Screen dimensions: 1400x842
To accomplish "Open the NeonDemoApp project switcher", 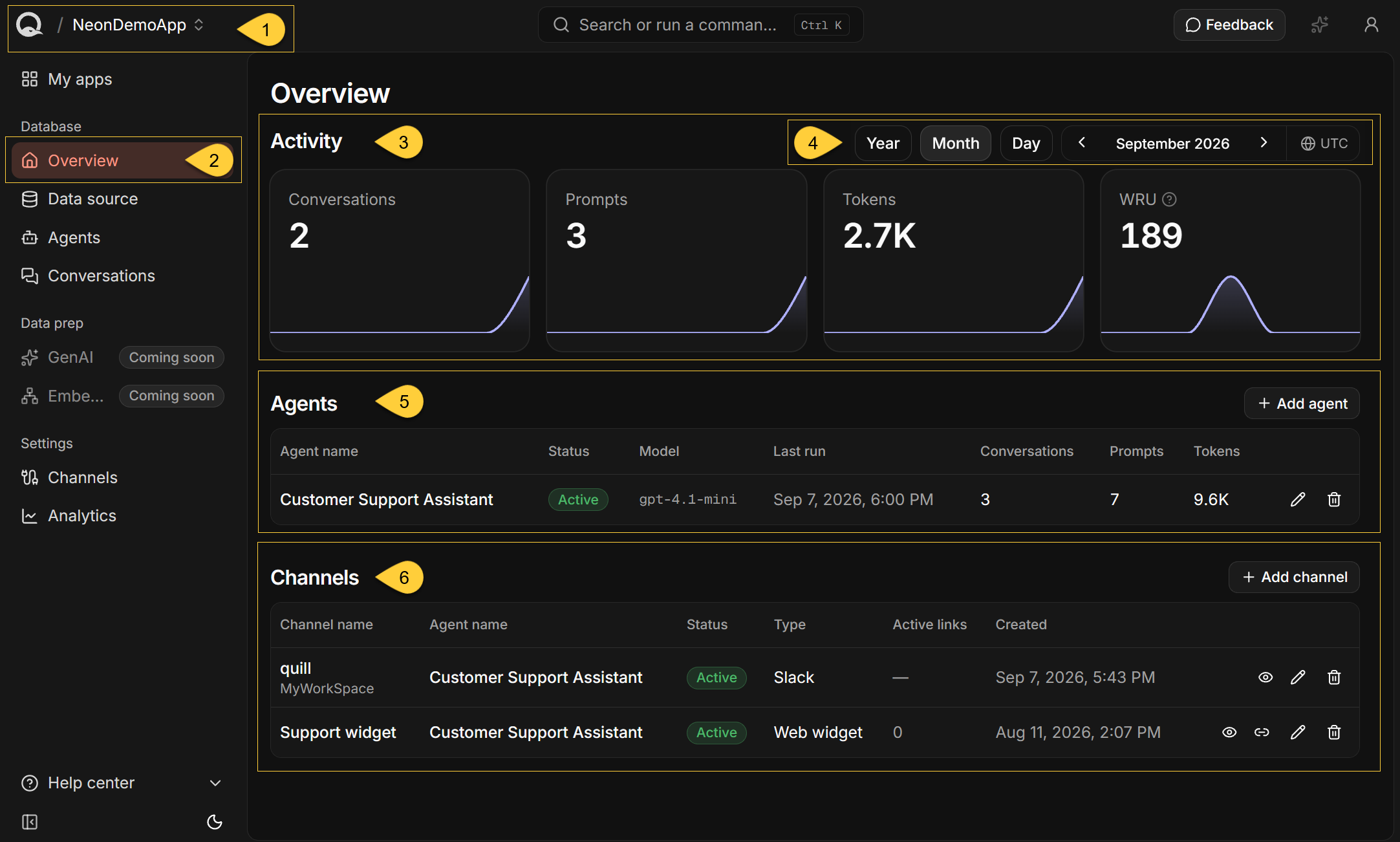I will [x=138, y=25].
